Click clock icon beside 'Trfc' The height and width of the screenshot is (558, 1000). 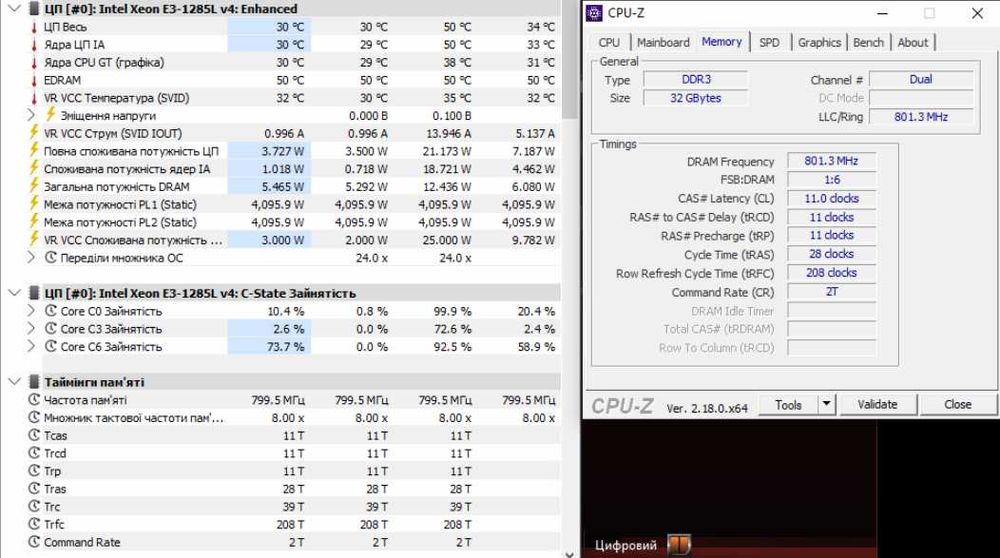pyautogui.click(x=34, y=524)
